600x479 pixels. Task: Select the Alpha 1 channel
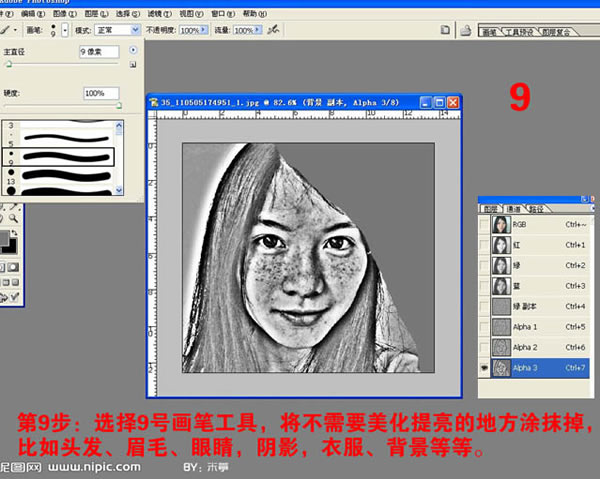point(540,327)
